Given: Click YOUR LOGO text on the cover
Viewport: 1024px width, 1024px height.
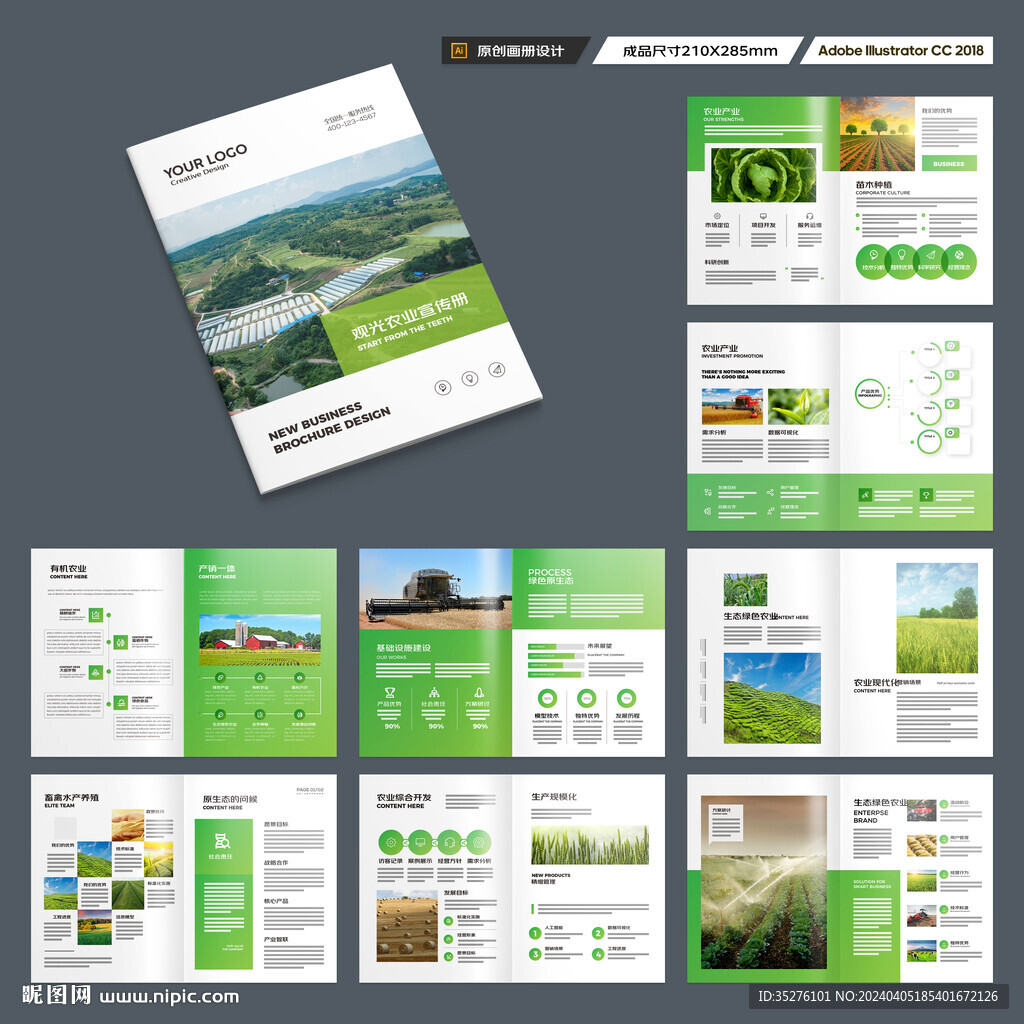Looking at the screenshot, I should click(204, 160).
